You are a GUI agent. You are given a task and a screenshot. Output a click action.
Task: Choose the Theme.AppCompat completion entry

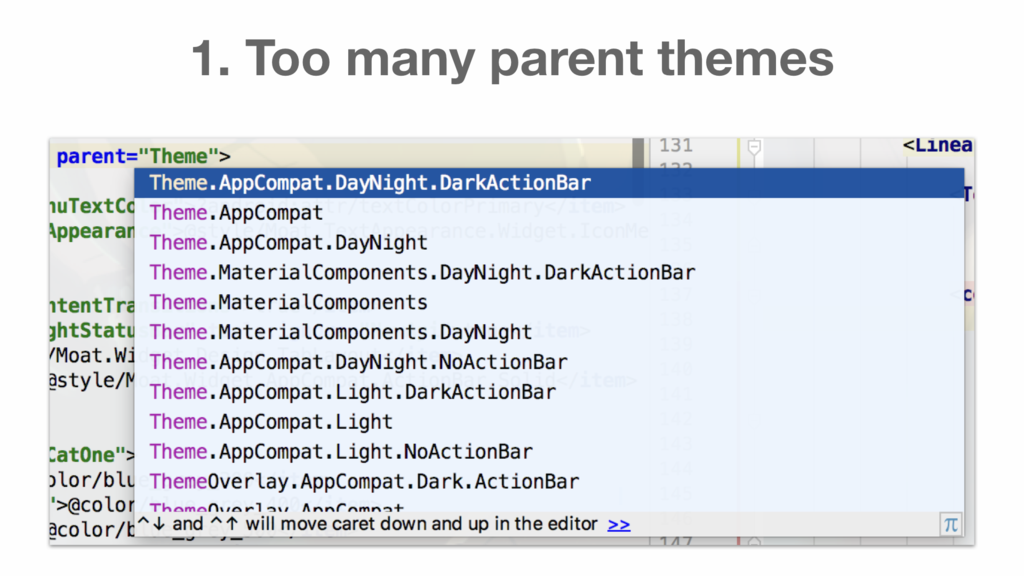(x=549, y=213)
